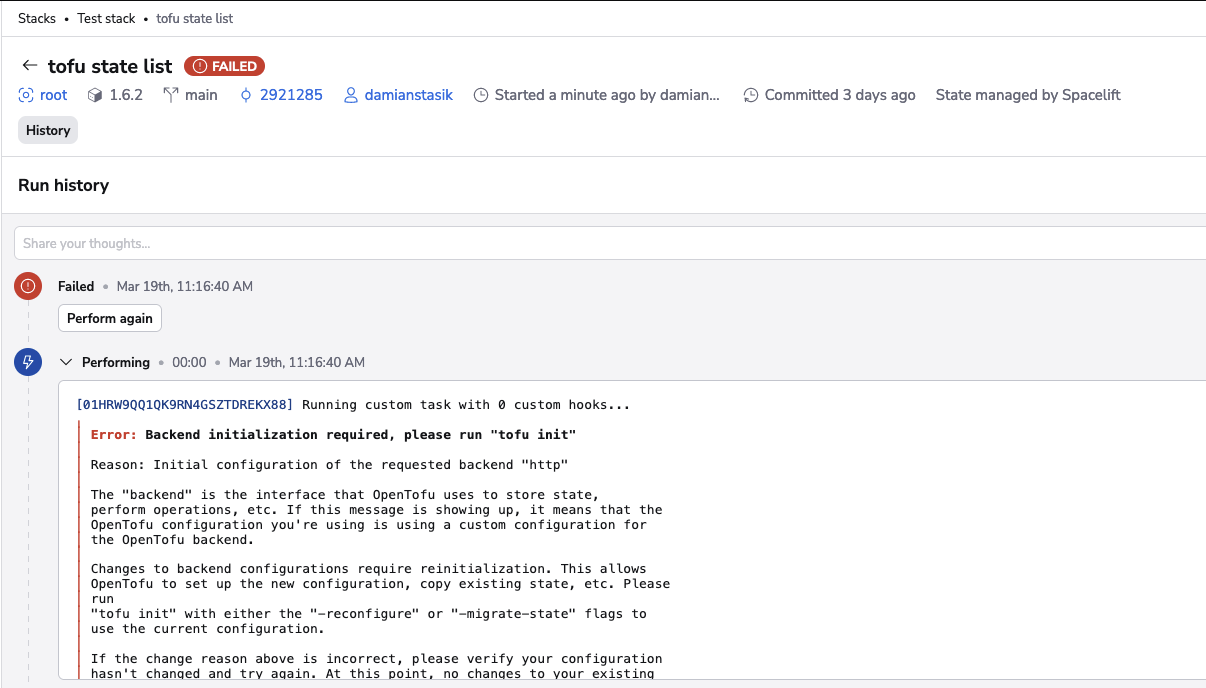The height and width of the screenshot is (688, 1206).
Task: Switch to the History tab
Action: coord(47,130)
